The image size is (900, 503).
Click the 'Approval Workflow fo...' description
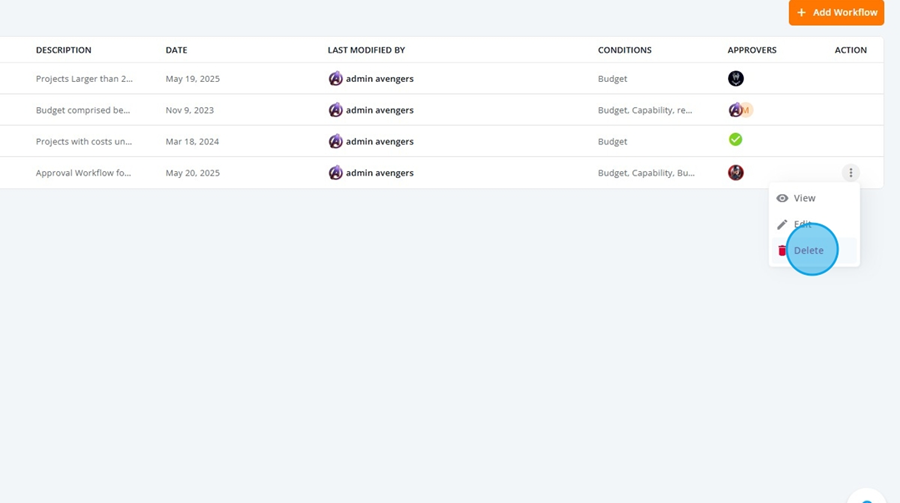83,173
